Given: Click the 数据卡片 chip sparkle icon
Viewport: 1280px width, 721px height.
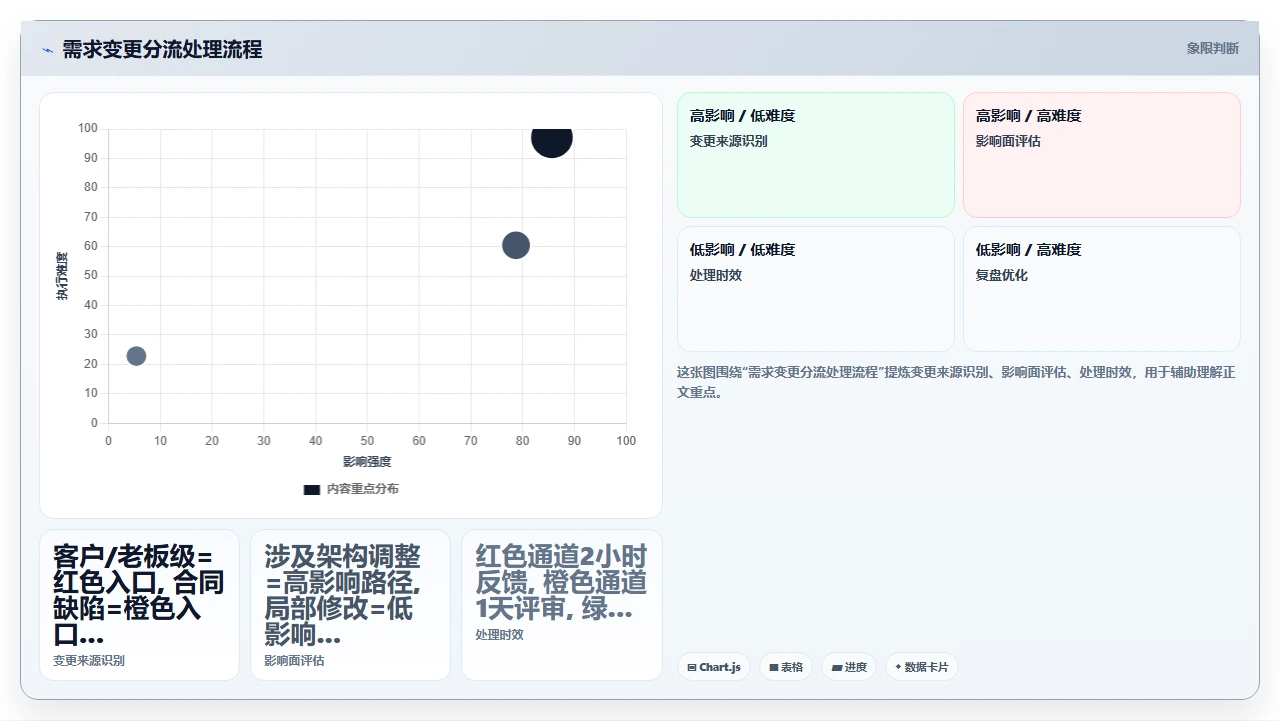Looking at the screenshot, I should coord(898,667).
